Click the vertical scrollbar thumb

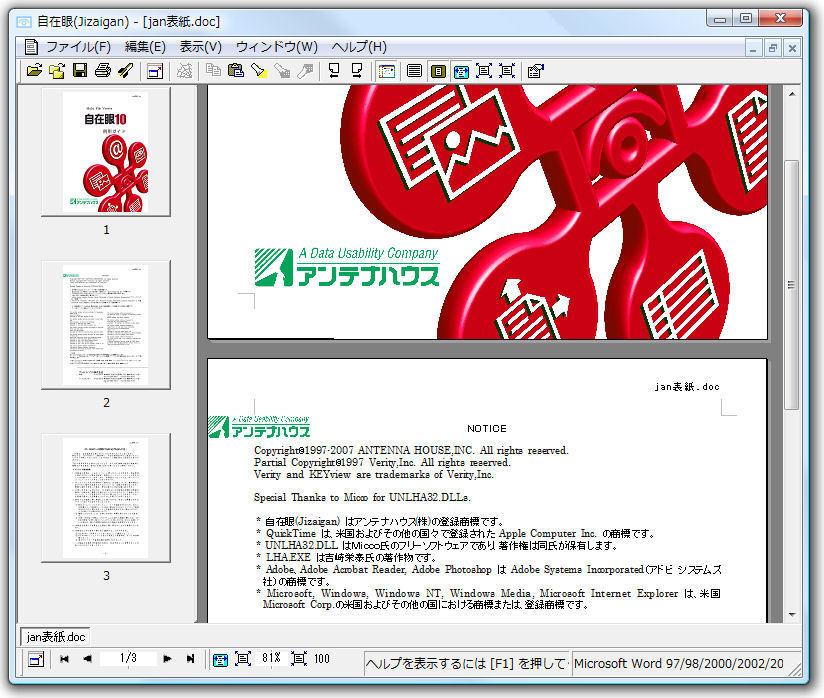point(792,285)
